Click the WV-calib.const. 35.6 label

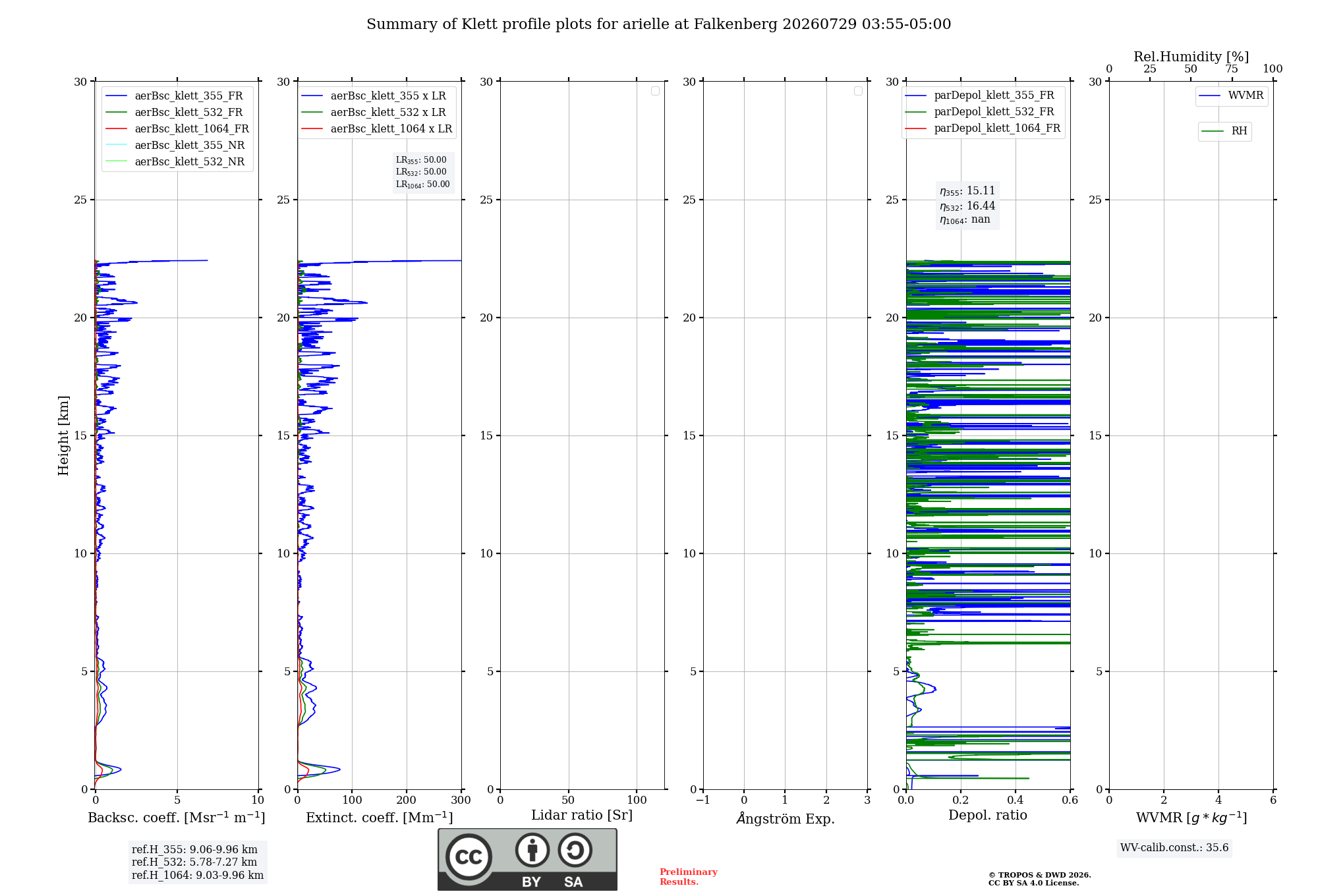(x=1174, y=848)
